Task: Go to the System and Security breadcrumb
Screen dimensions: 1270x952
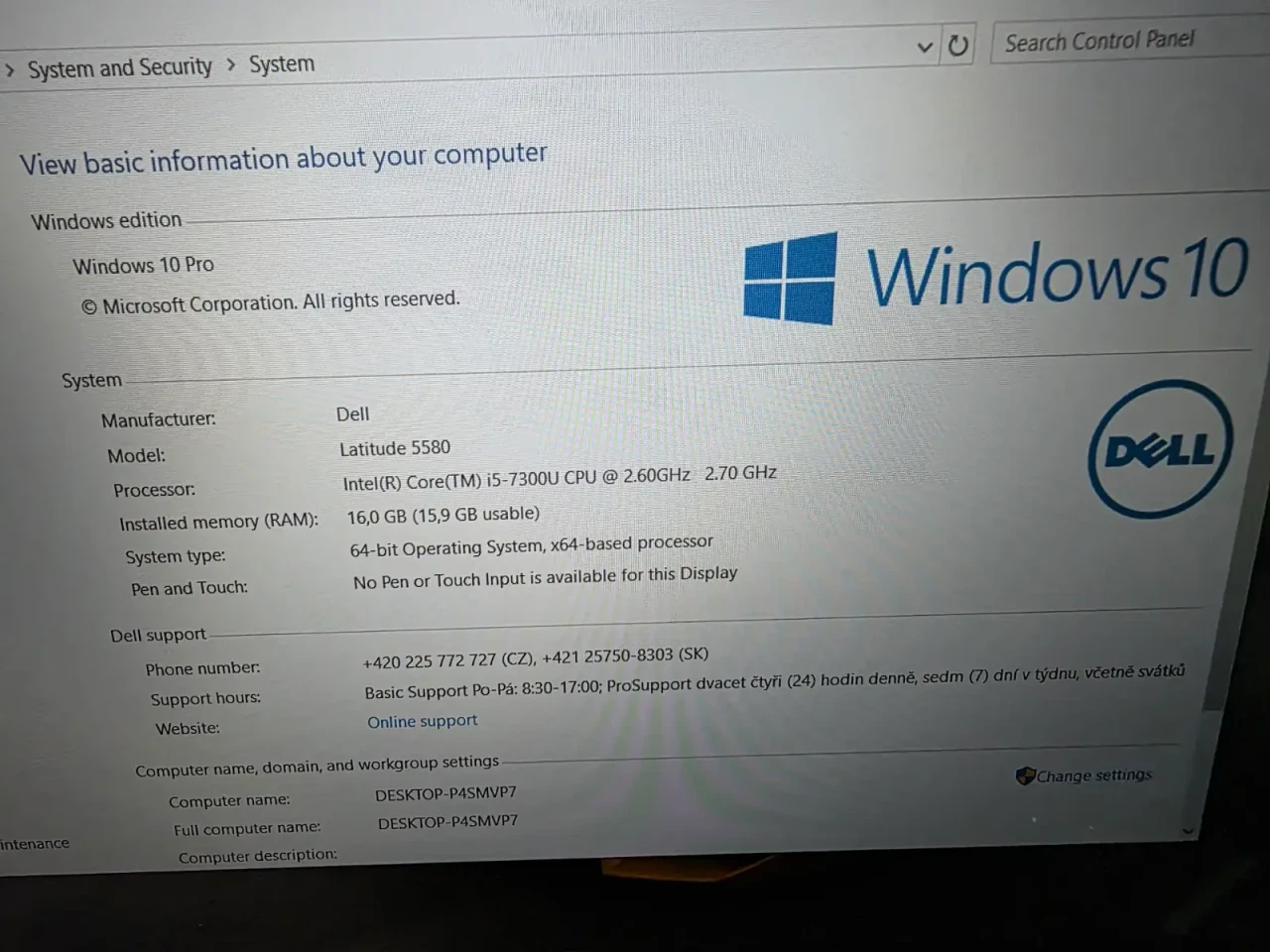Action: [119, 68]
